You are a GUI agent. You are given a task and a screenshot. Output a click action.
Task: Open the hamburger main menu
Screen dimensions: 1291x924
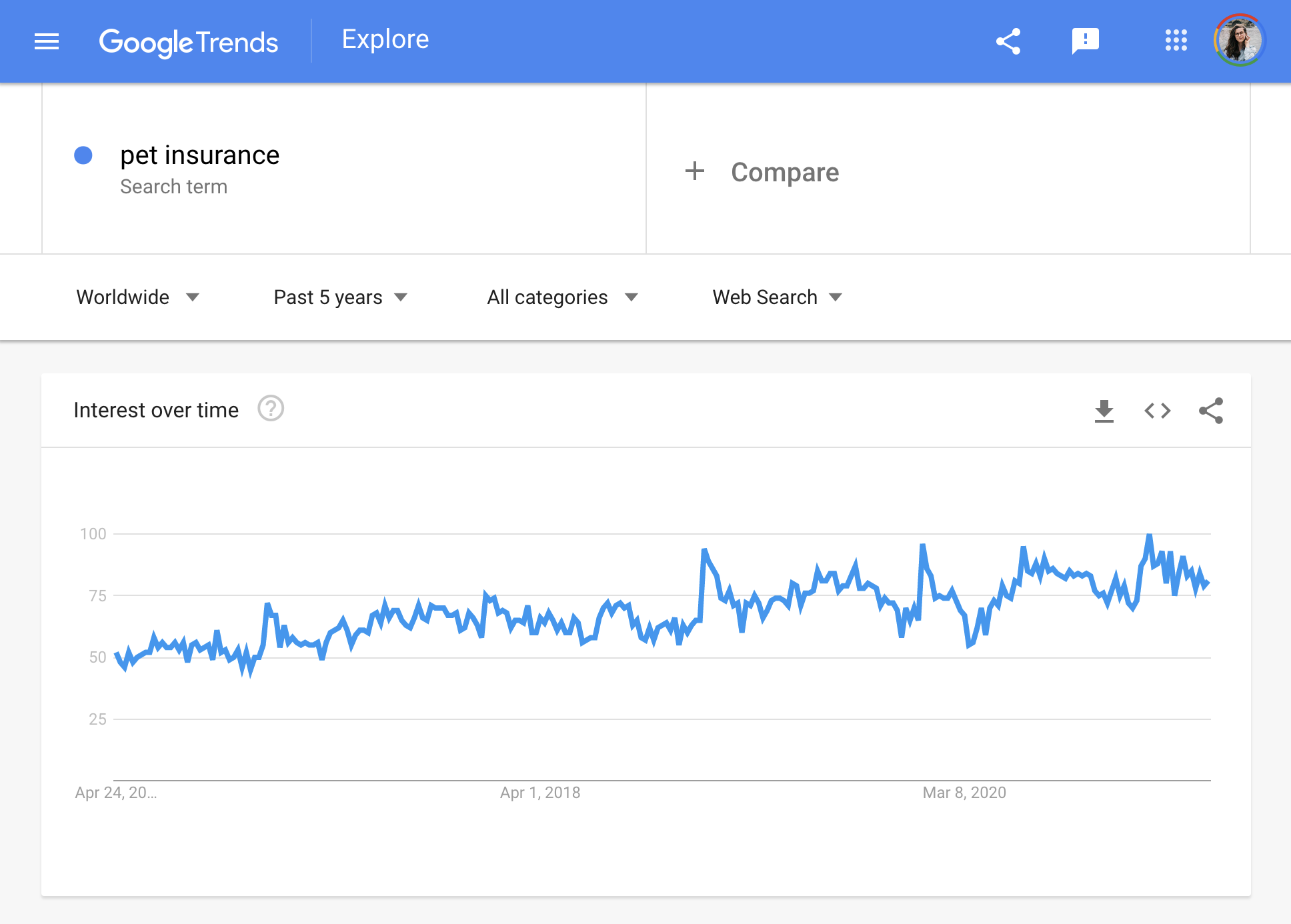(47, 41)
